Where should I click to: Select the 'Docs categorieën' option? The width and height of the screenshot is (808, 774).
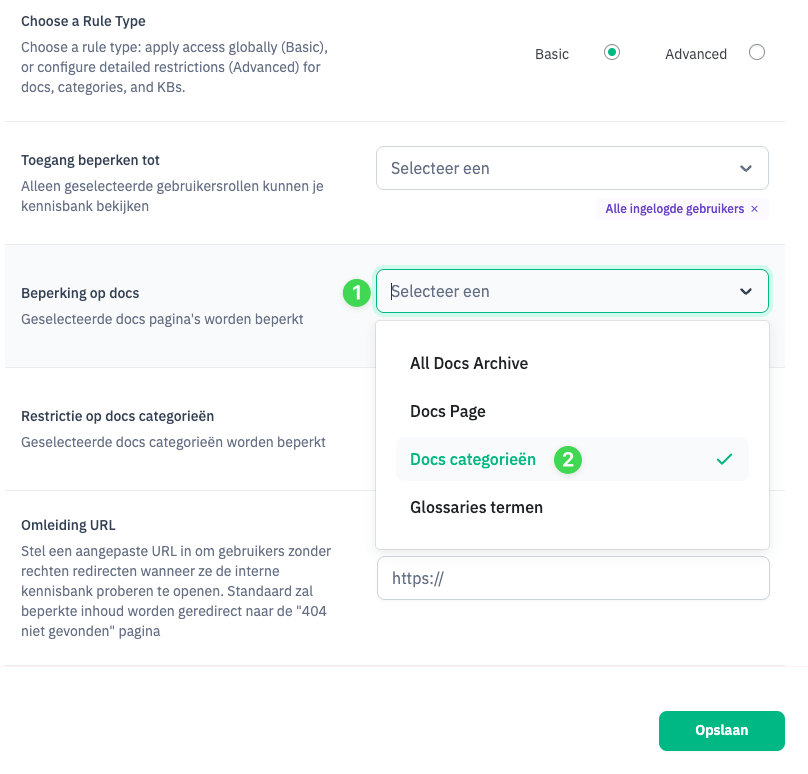[473, 459]
